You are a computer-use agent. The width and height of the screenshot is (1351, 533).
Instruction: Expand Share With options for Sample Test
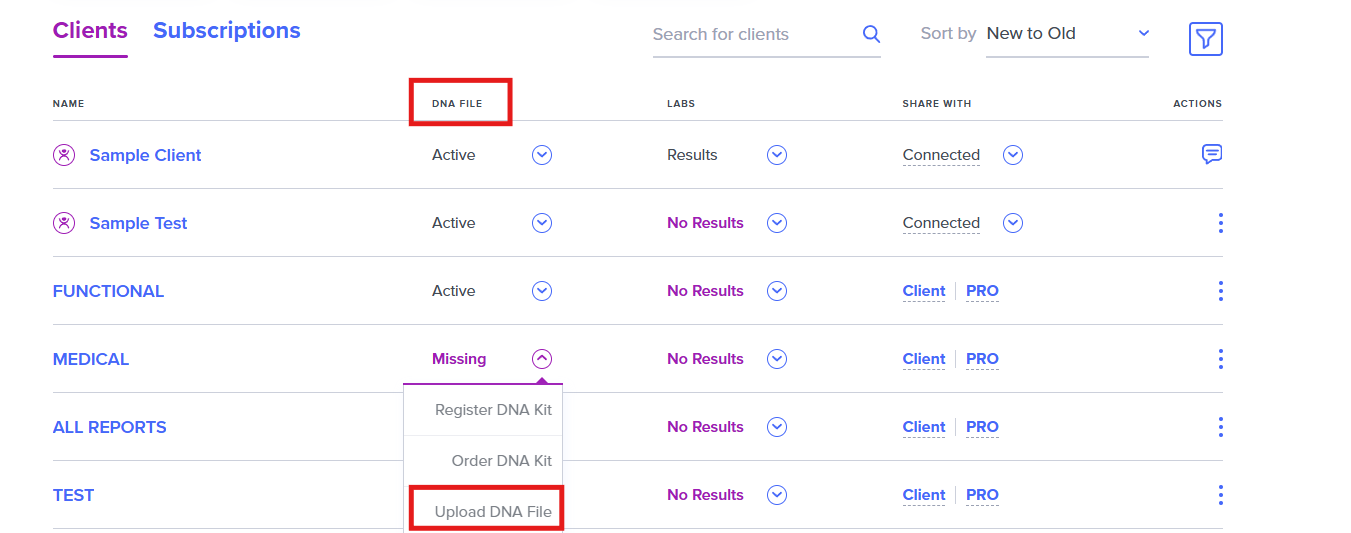tap(1013, 223)
